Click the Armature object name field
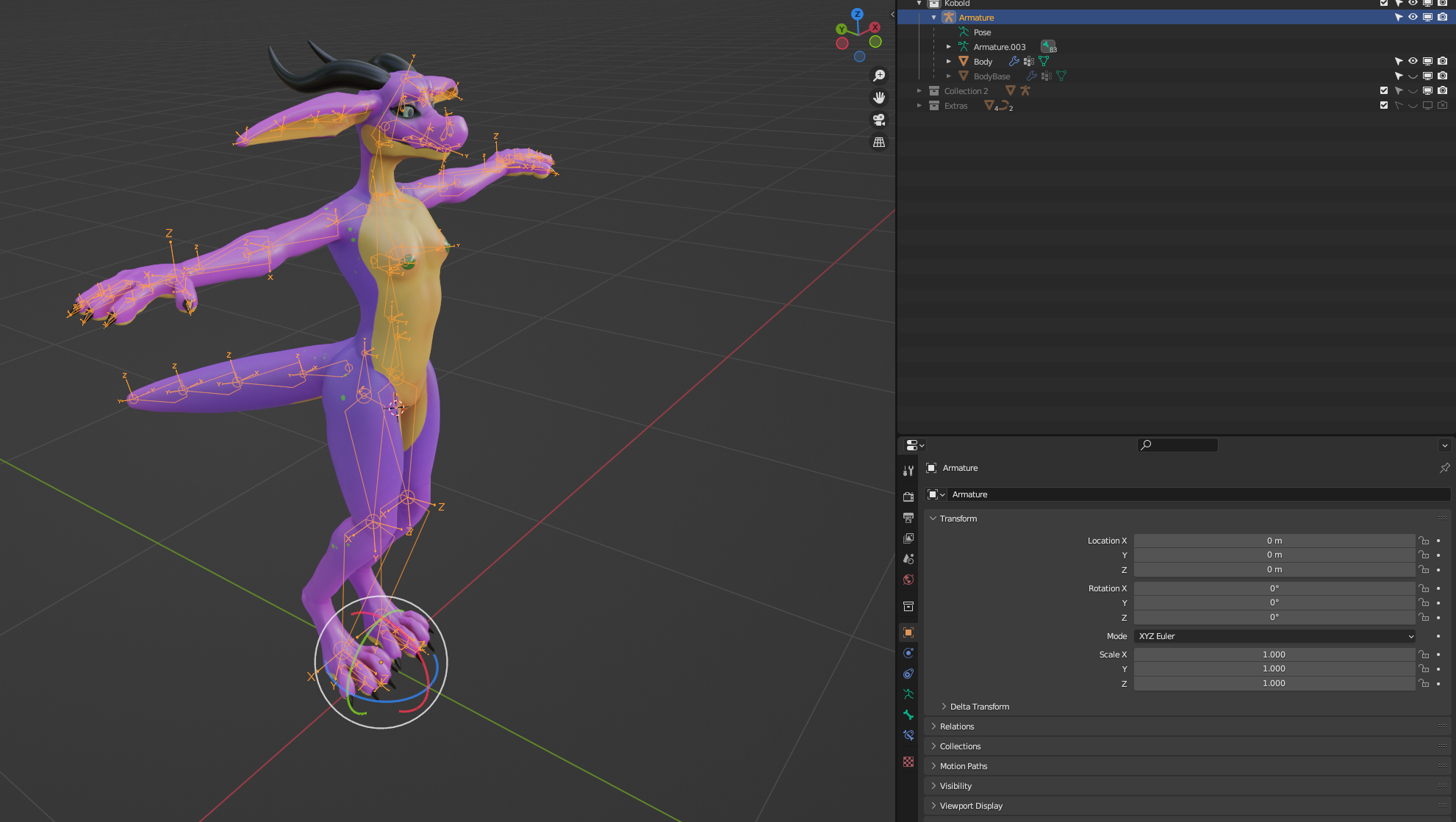 [1199, 494]
